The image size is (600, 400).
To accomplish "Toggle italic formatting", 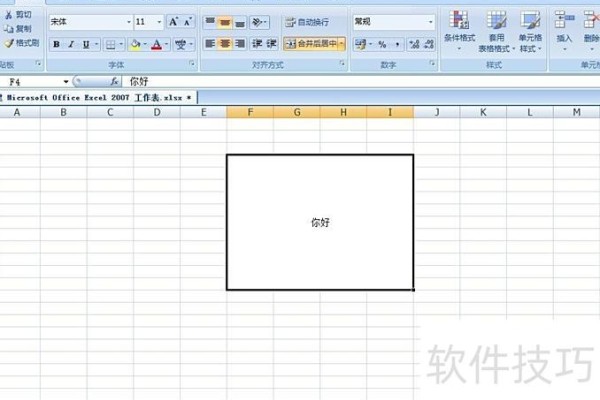I will [71, 44].
